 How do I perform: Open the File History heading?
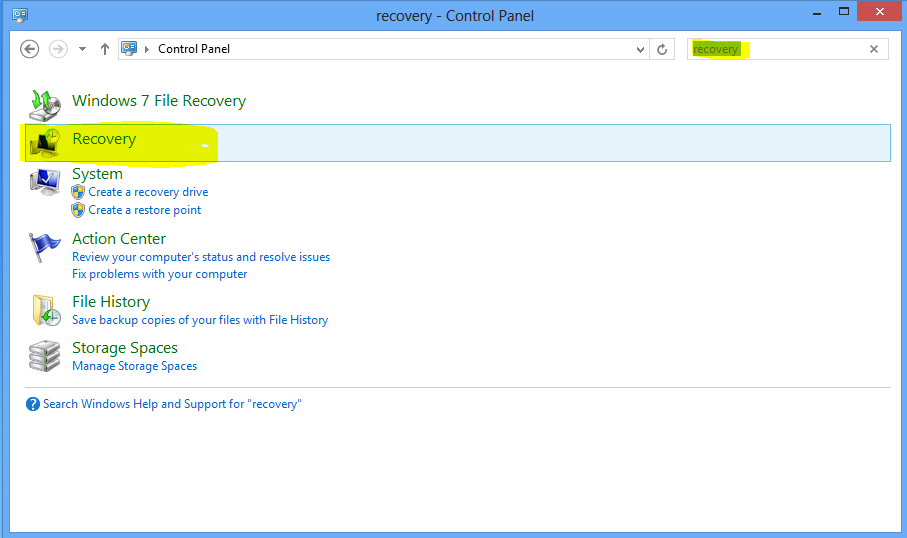point(111,301)
